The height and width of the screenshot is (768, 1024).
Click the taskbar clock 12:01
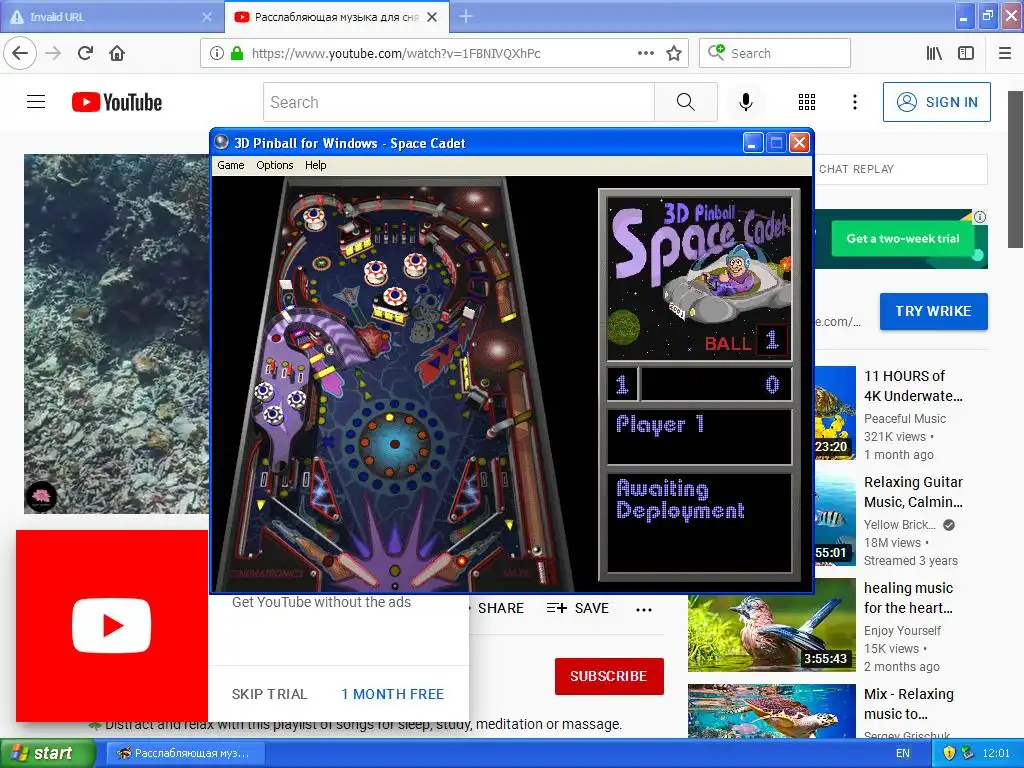[x=996, y=753]
